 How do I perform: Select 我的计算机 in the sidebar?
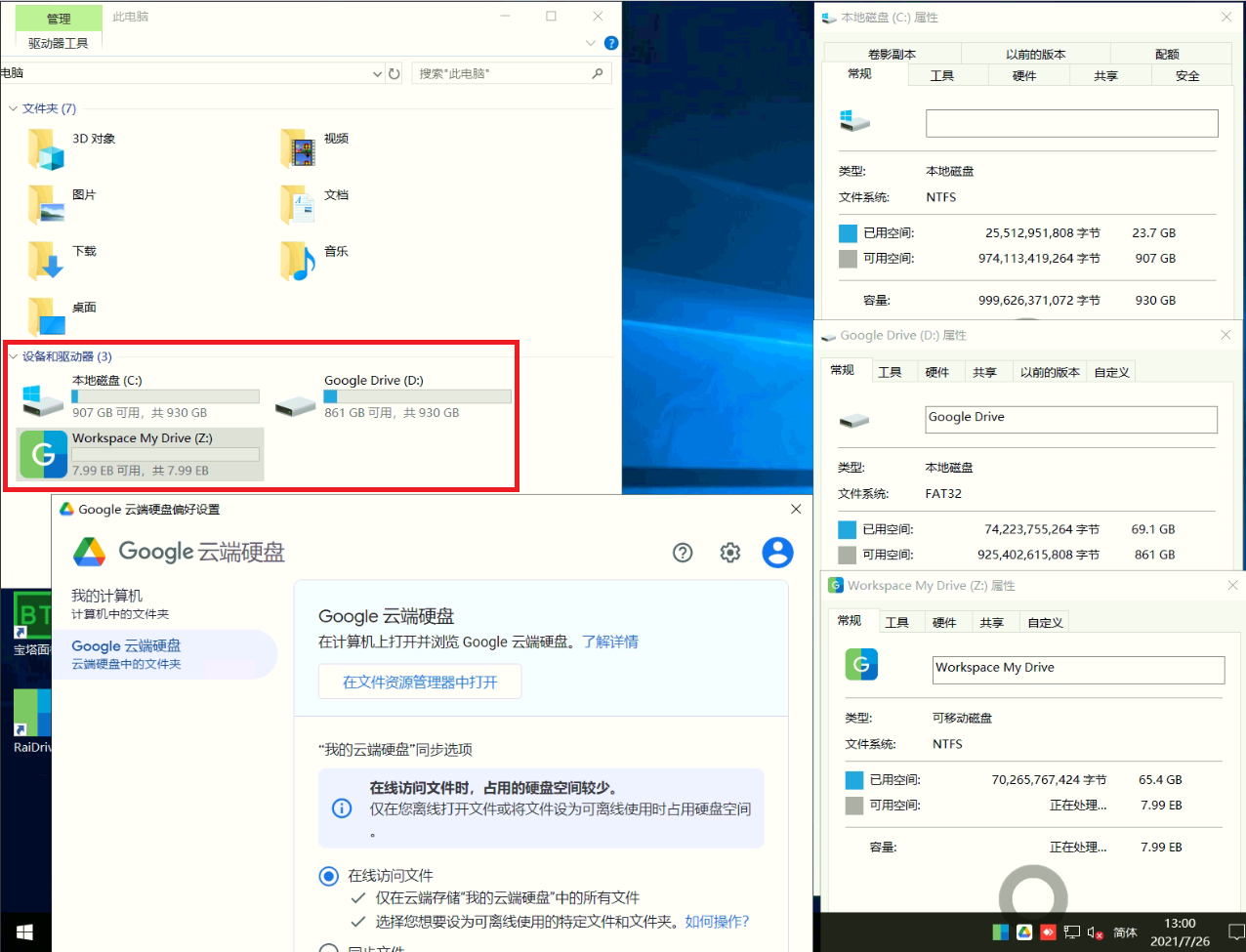click(164, 603)
